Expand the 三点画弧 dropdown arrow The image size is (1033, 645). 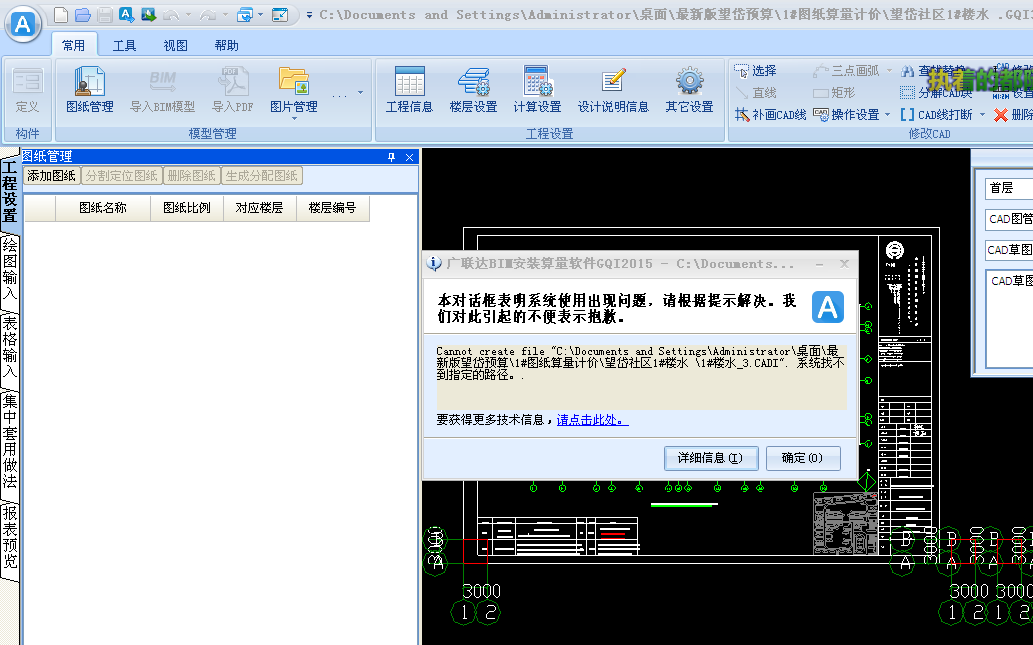point(889,70)
